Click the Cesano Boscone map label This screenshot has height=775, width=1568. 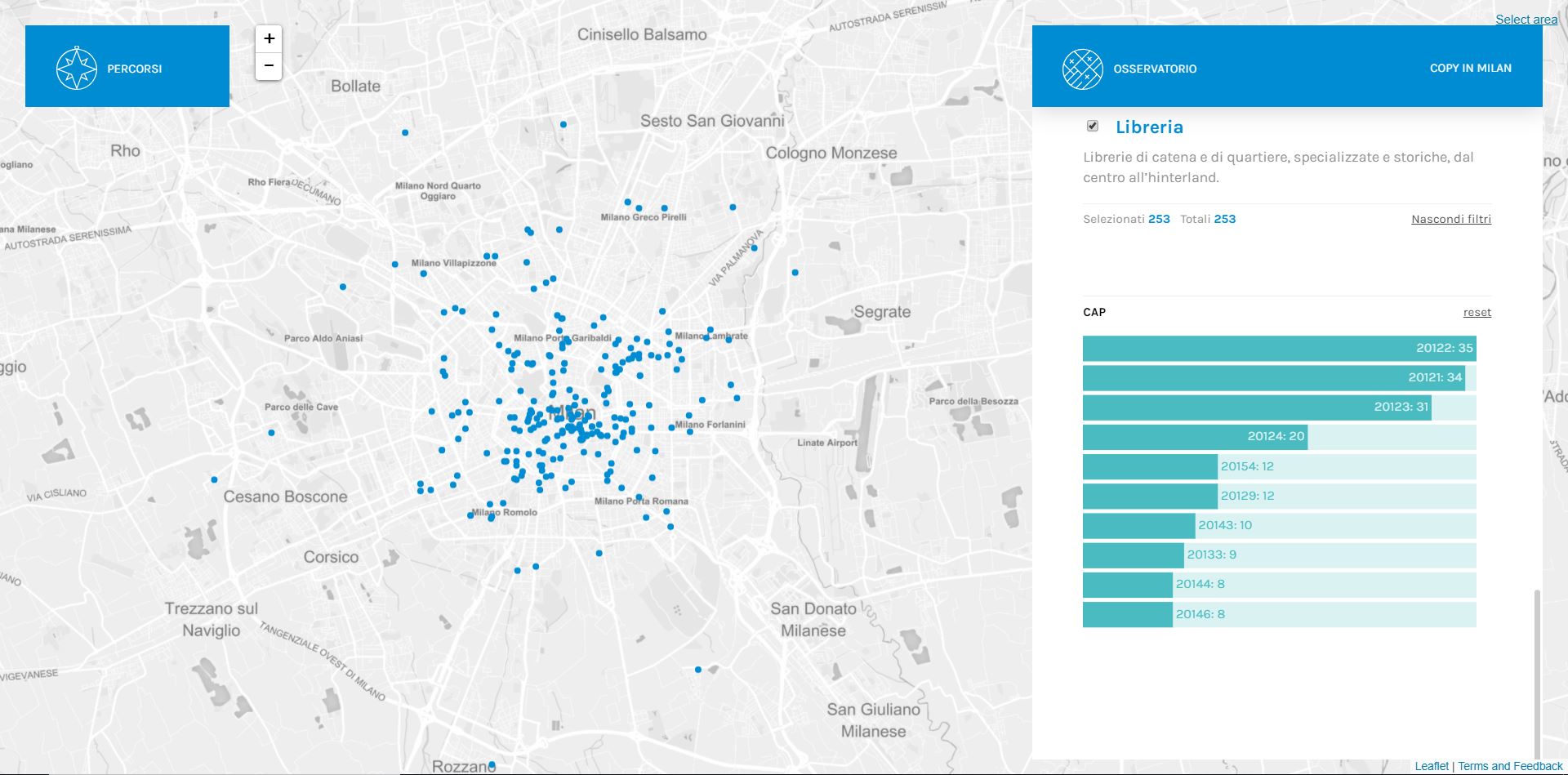click(285, 497)
